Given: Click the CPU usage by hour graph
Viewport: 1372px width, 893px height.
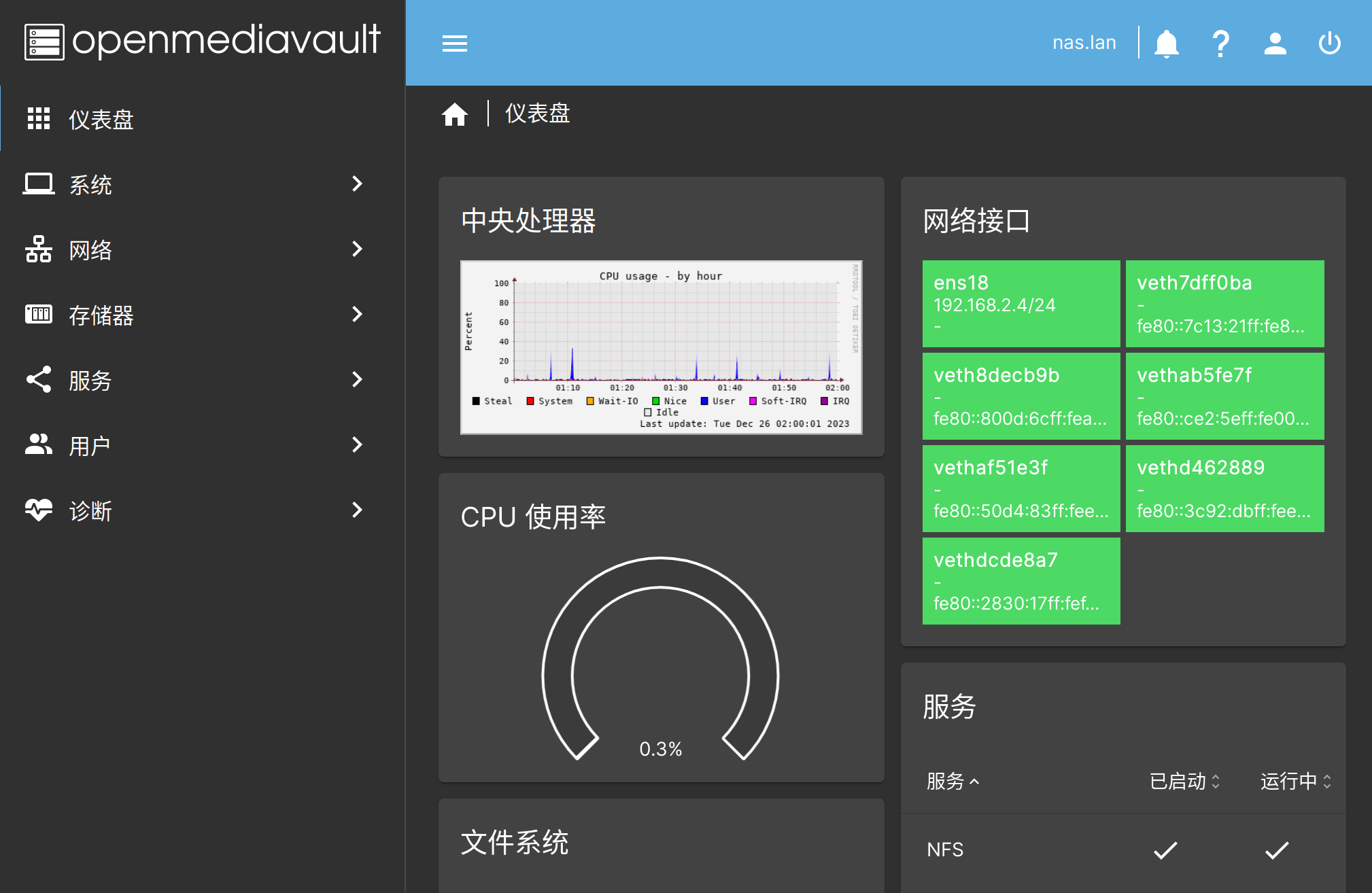Looking at the screenshot, I should [662, 347].
